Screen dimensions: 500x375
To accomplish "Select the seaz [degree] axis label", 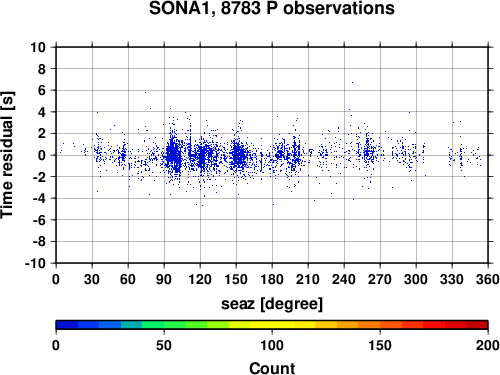I will pos(272,304).
